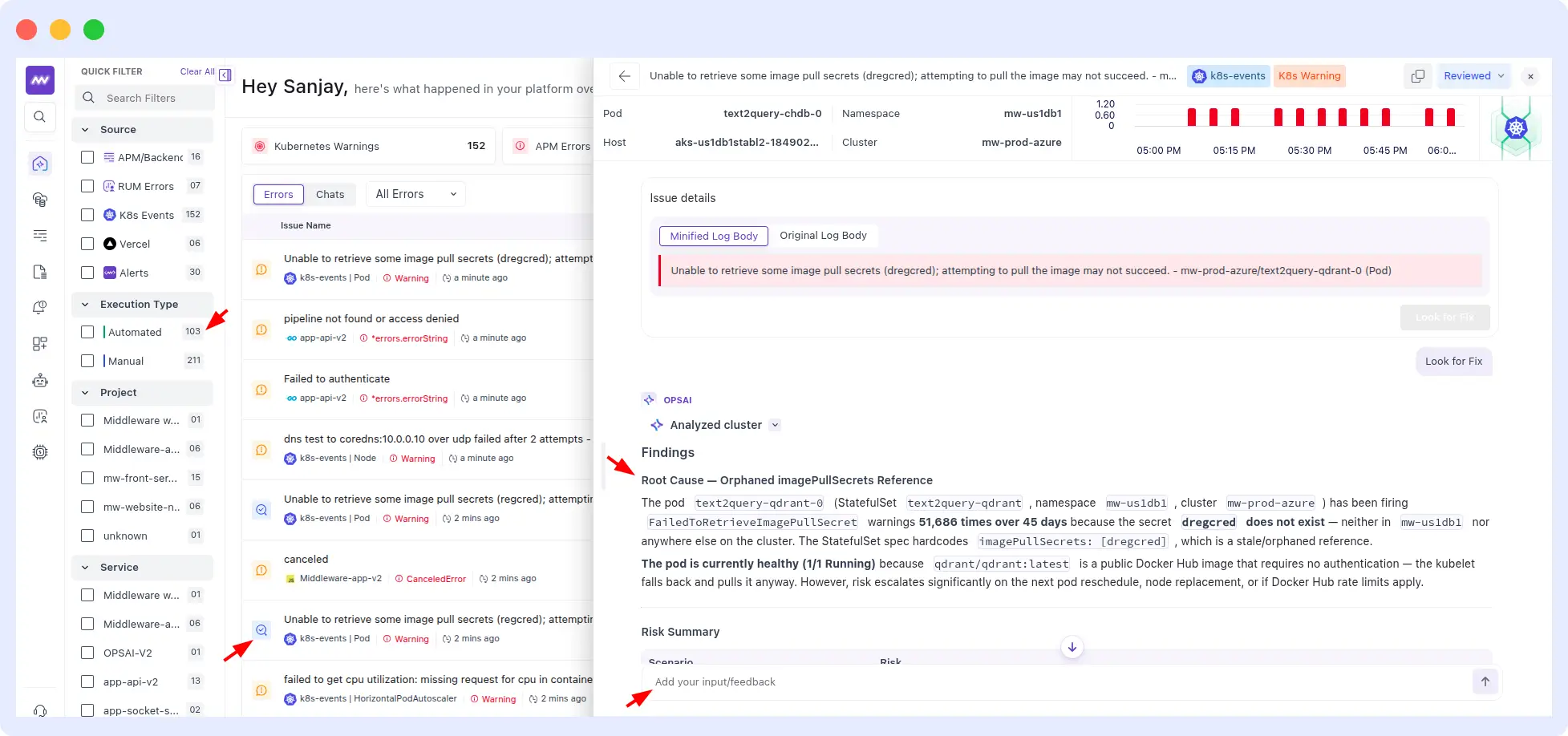Close the issue detail panel
The image size is (1568, 736).
pos(1530,76)
